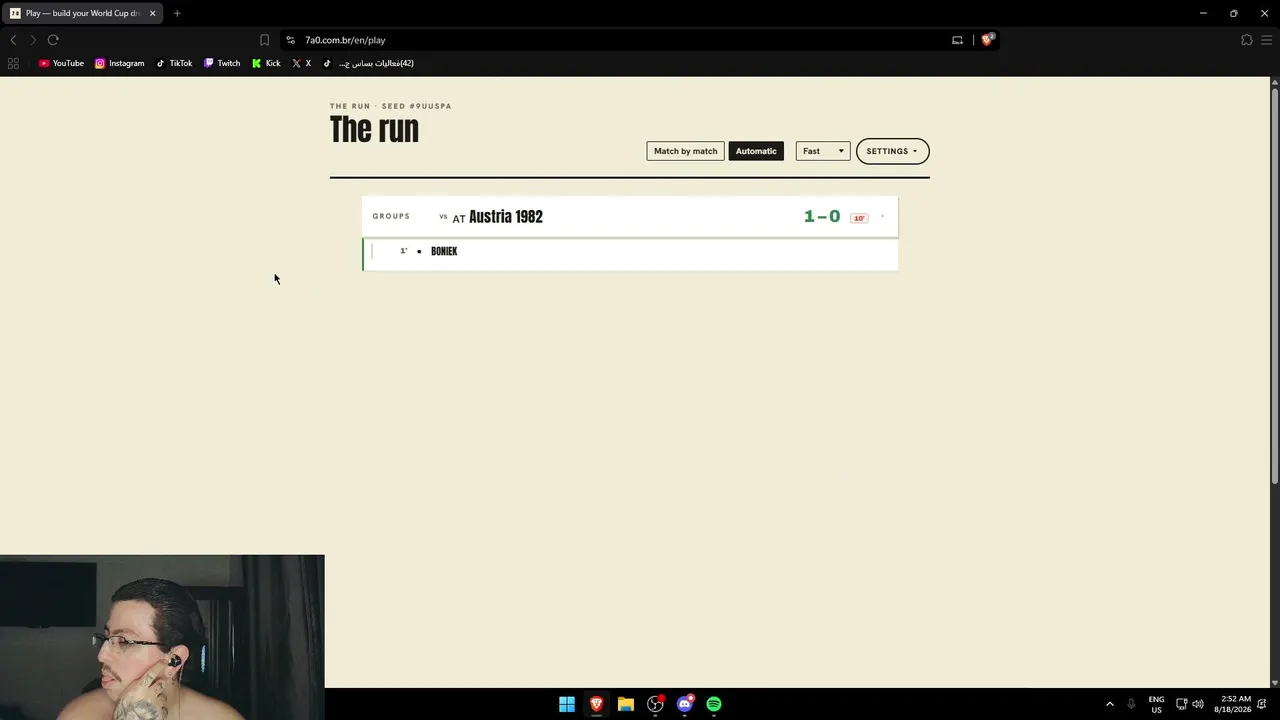1280x720 pixels.
Task: Open the install app icon in address bar
Action: (957, 40)
